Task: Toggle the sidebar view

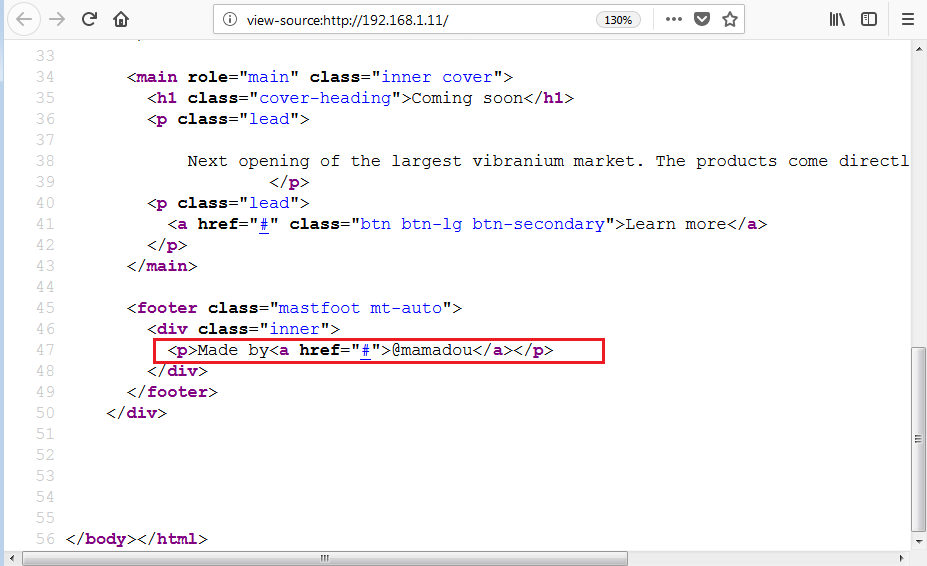Action: coord(869,19)
